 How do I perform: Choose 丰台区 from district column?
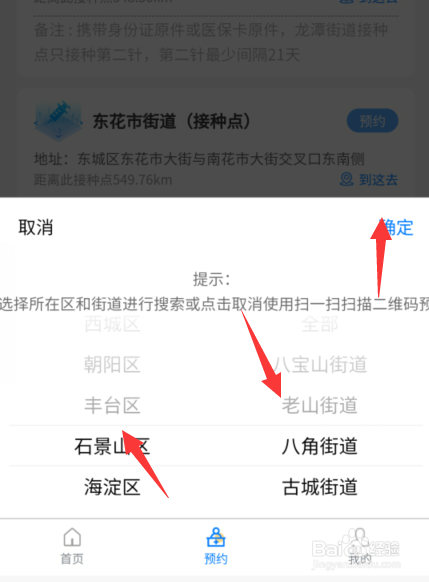[112, 405]
